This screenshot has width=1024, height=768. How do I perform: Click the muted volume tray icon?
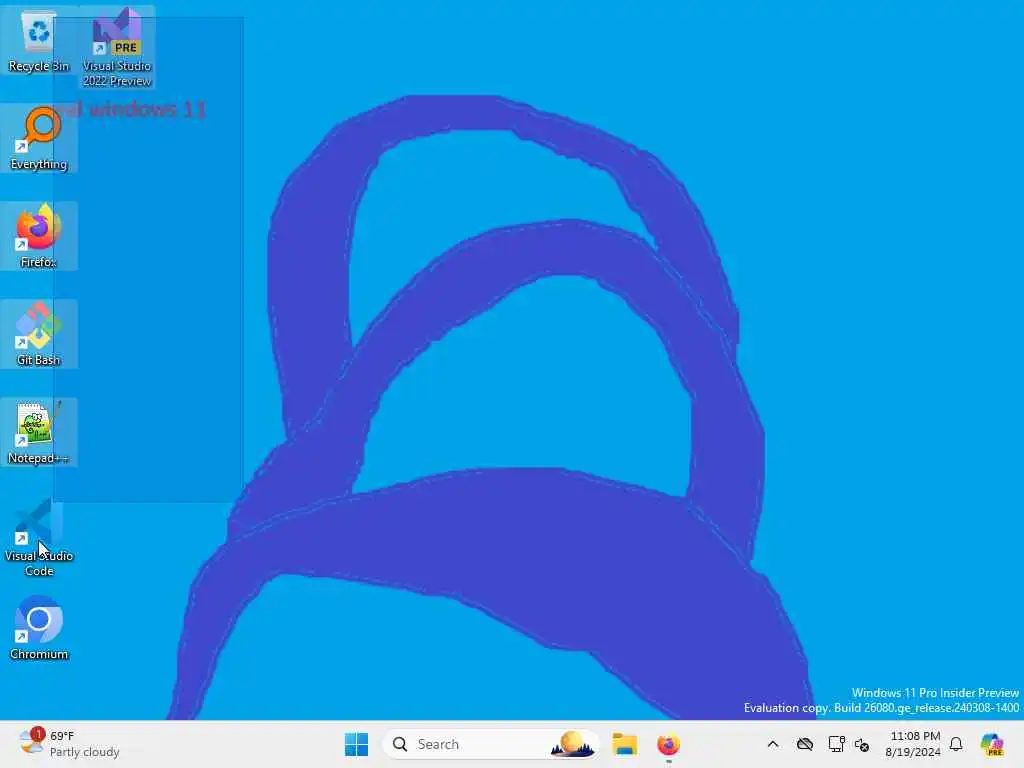point(861,744)
